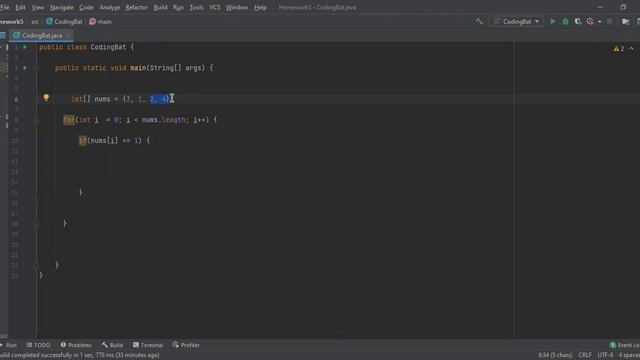Open the Run menu
This screenshot has height=360, width=640.
[178, 7]
